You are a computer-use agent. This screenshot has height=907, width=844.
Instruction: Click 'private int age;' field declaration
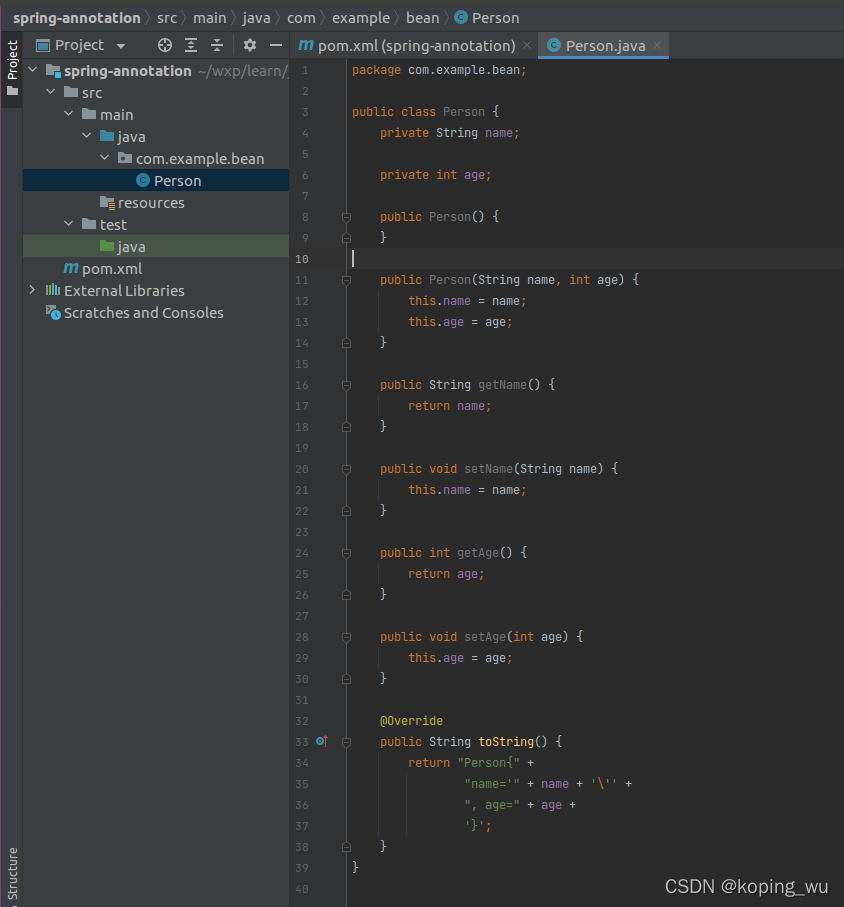(x=436, y=175)
